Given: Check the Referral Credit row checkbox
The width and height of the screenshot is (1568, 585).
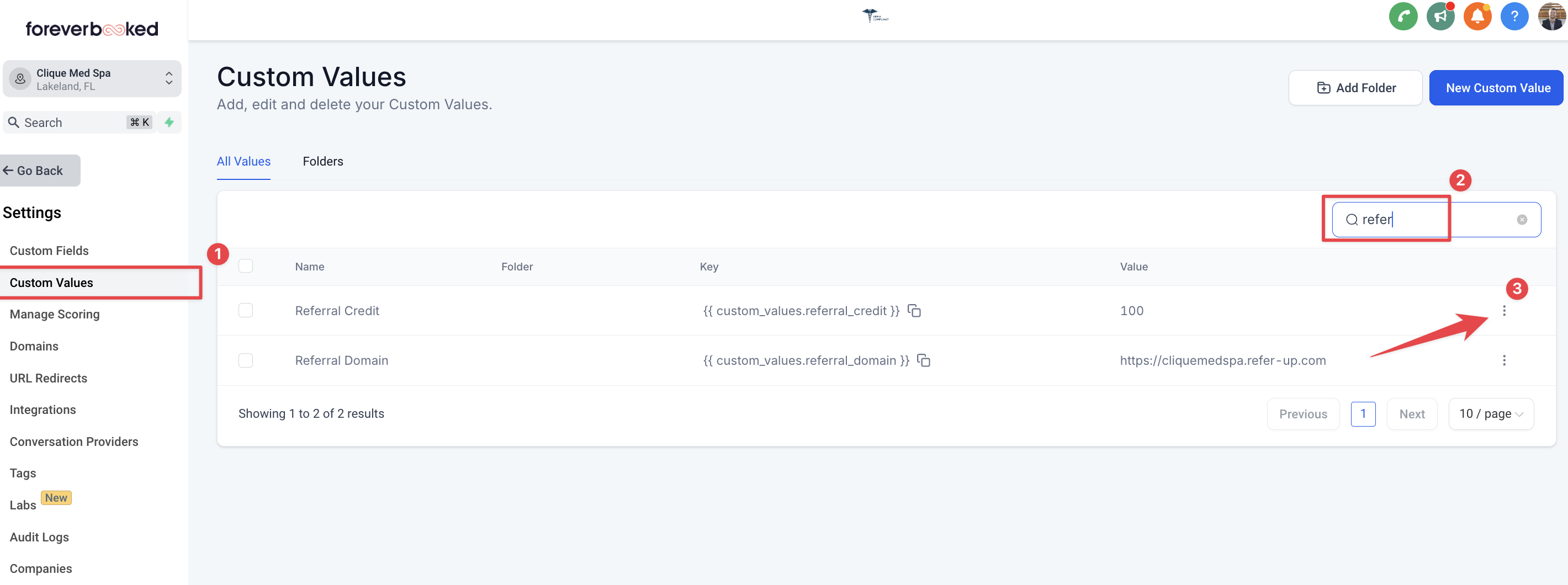Looking at the screenshot, I should click(246, 311).
